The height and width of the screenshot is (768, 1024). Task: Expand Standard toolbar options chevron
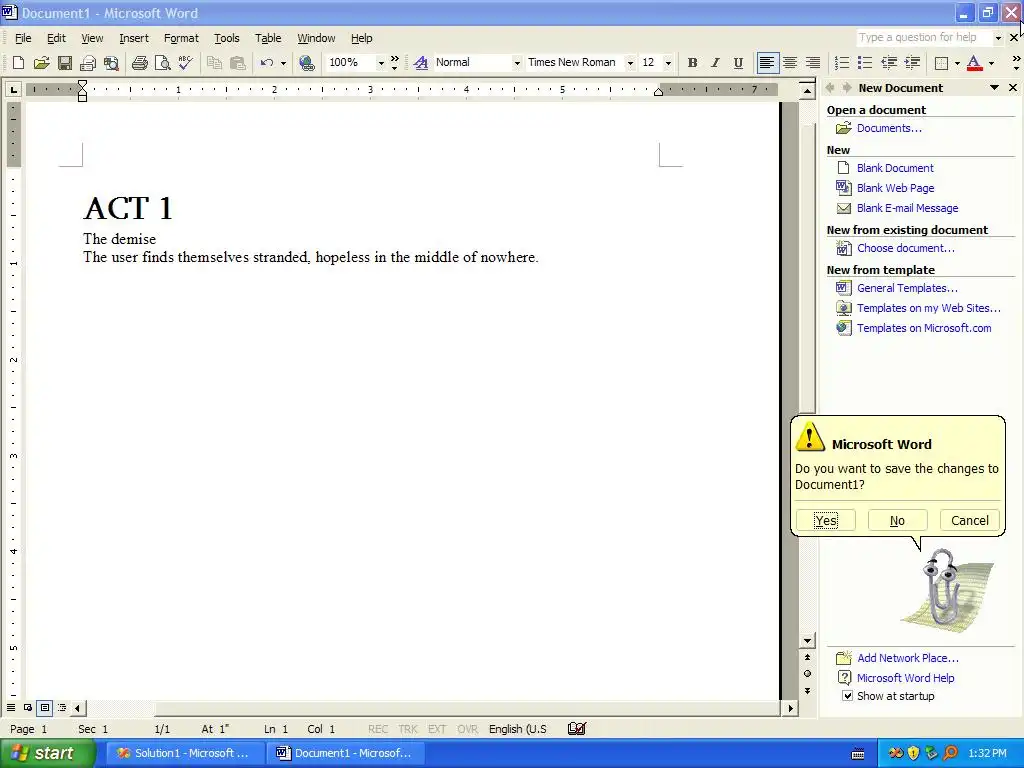pyautogui.click(x=394, y=63)
